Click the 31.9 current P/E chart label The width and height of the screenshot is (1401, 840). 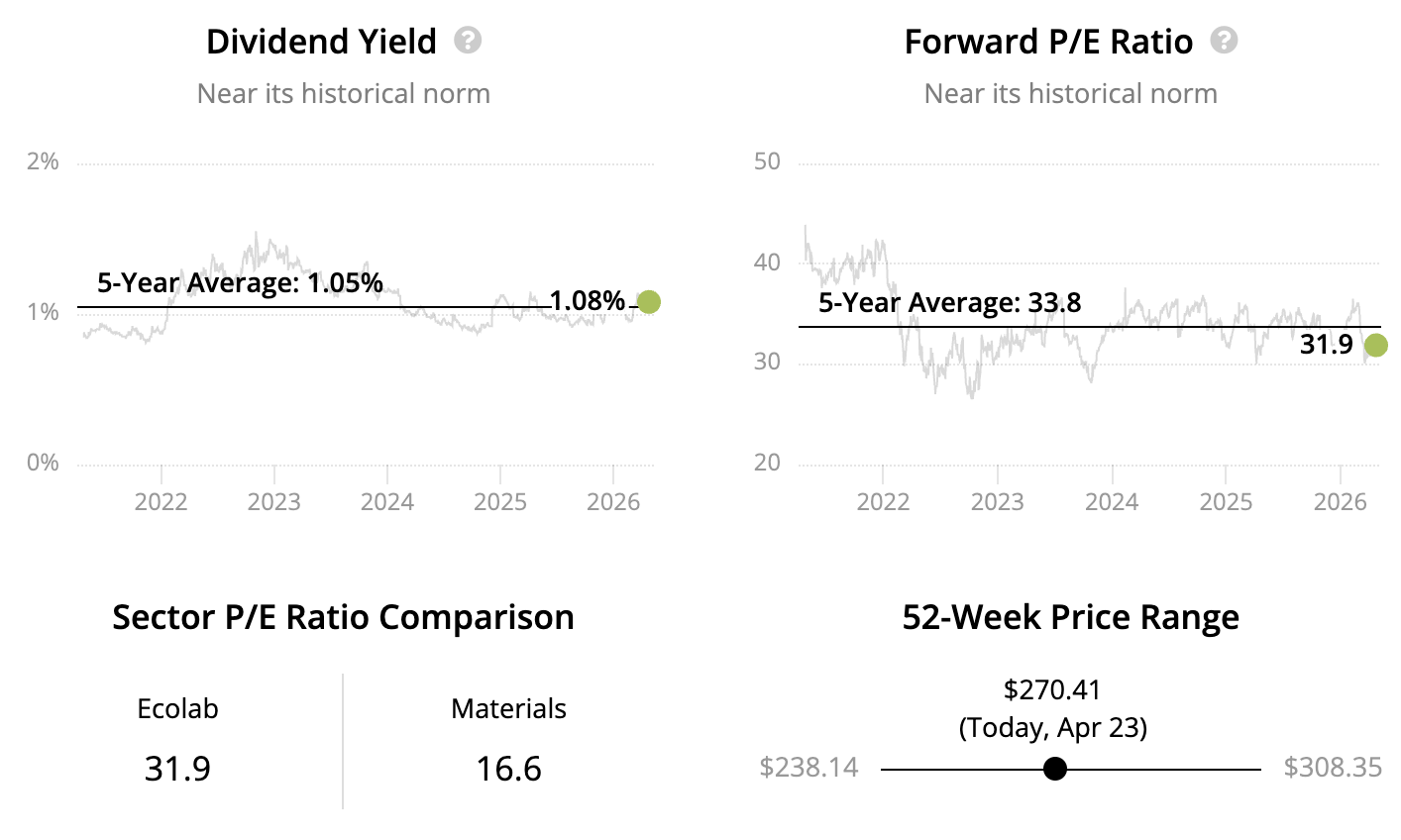1327,345
